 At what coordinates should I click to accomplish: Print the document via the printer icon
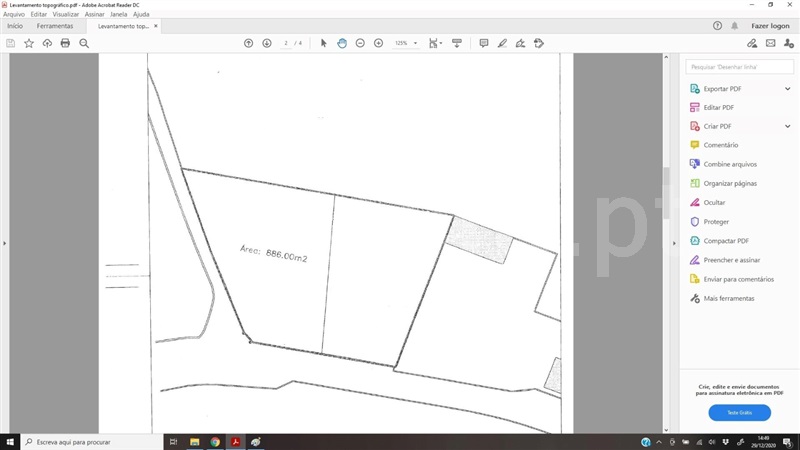coord(65,43)
